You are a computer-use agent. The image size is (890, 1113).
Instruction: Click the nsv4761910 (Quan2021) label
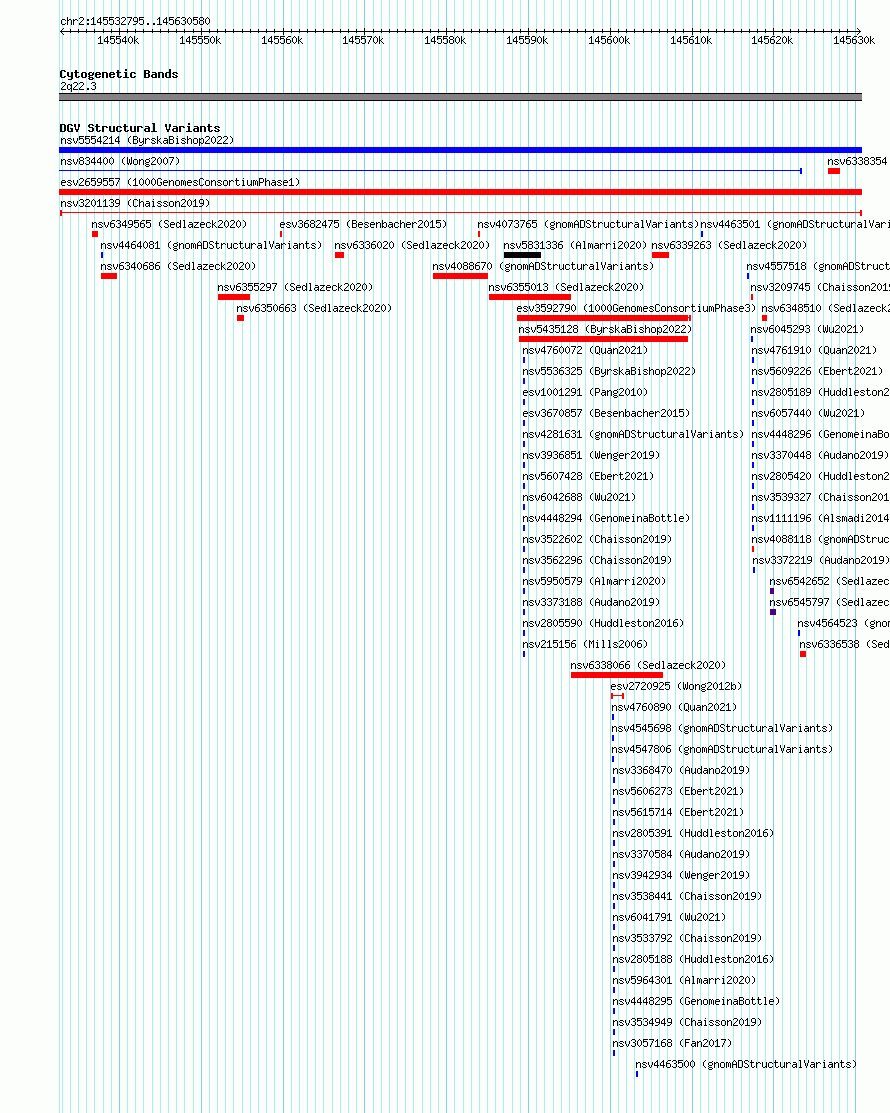pyautogui.click(x=814, y=351)
